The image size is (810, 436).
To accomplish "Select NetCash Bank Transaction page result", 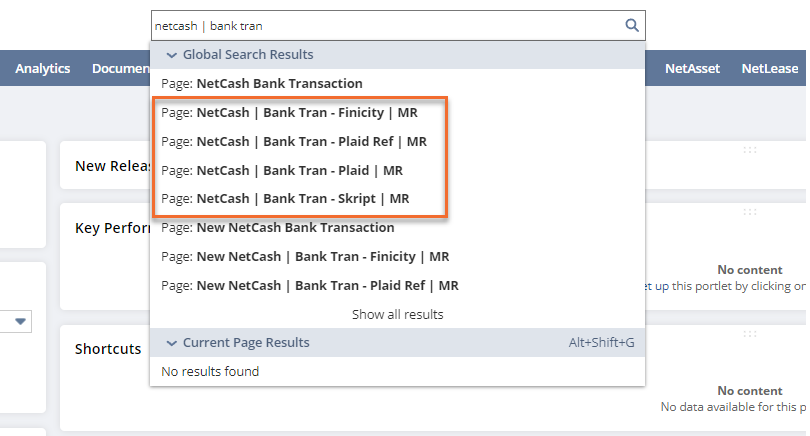I will coord(397,84).
